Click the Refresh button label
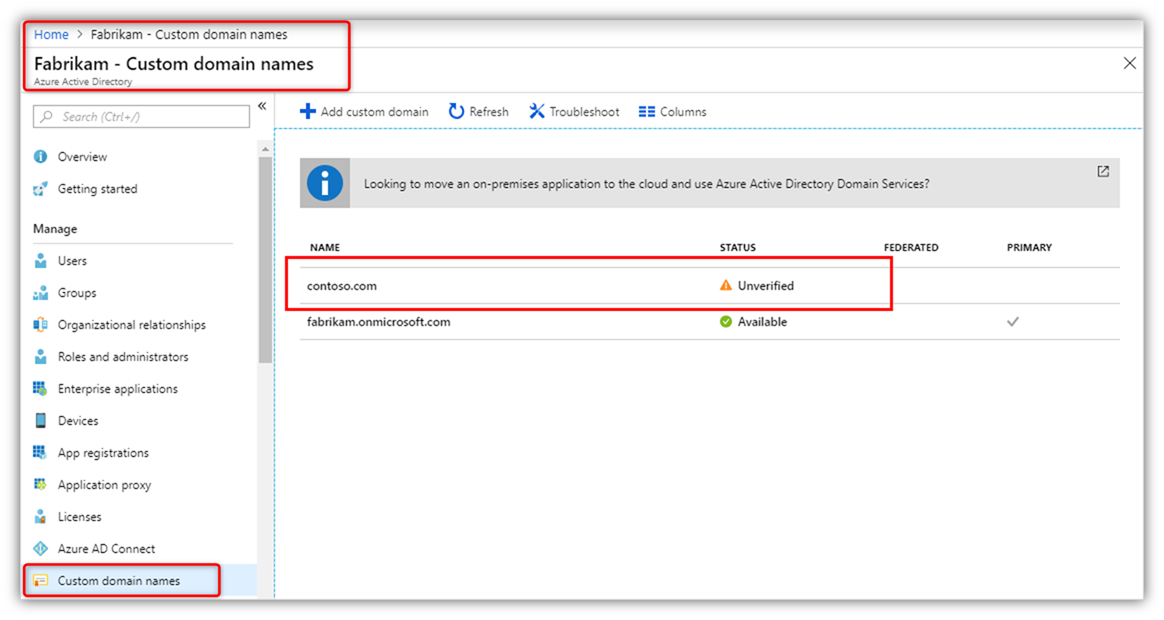This screenshot has height=620, width=1164. pos(489,111)
